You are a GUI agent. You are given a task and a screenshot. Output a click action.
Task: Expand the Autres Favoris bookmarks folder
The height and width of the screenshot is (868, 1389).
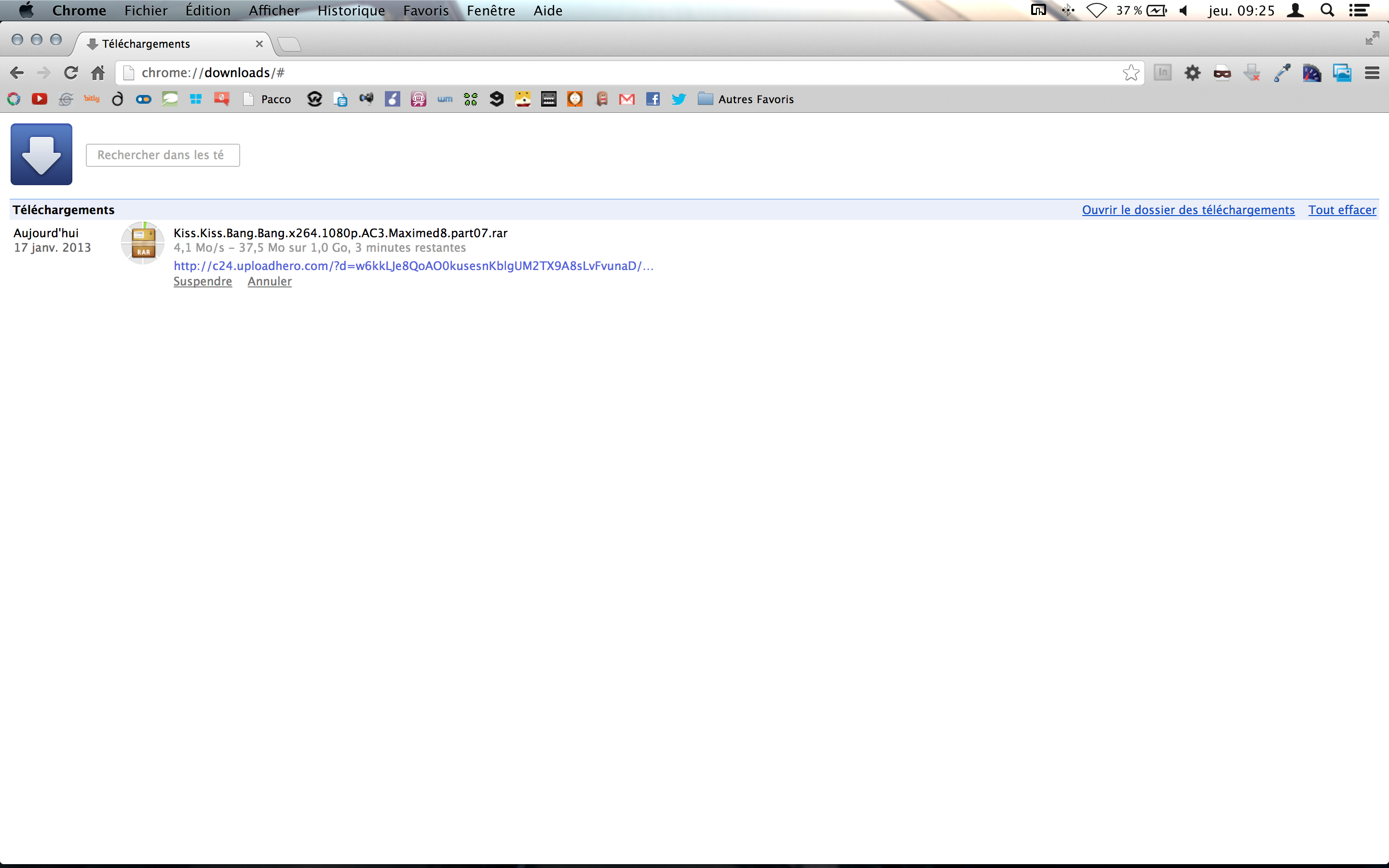tap(746, 99)
